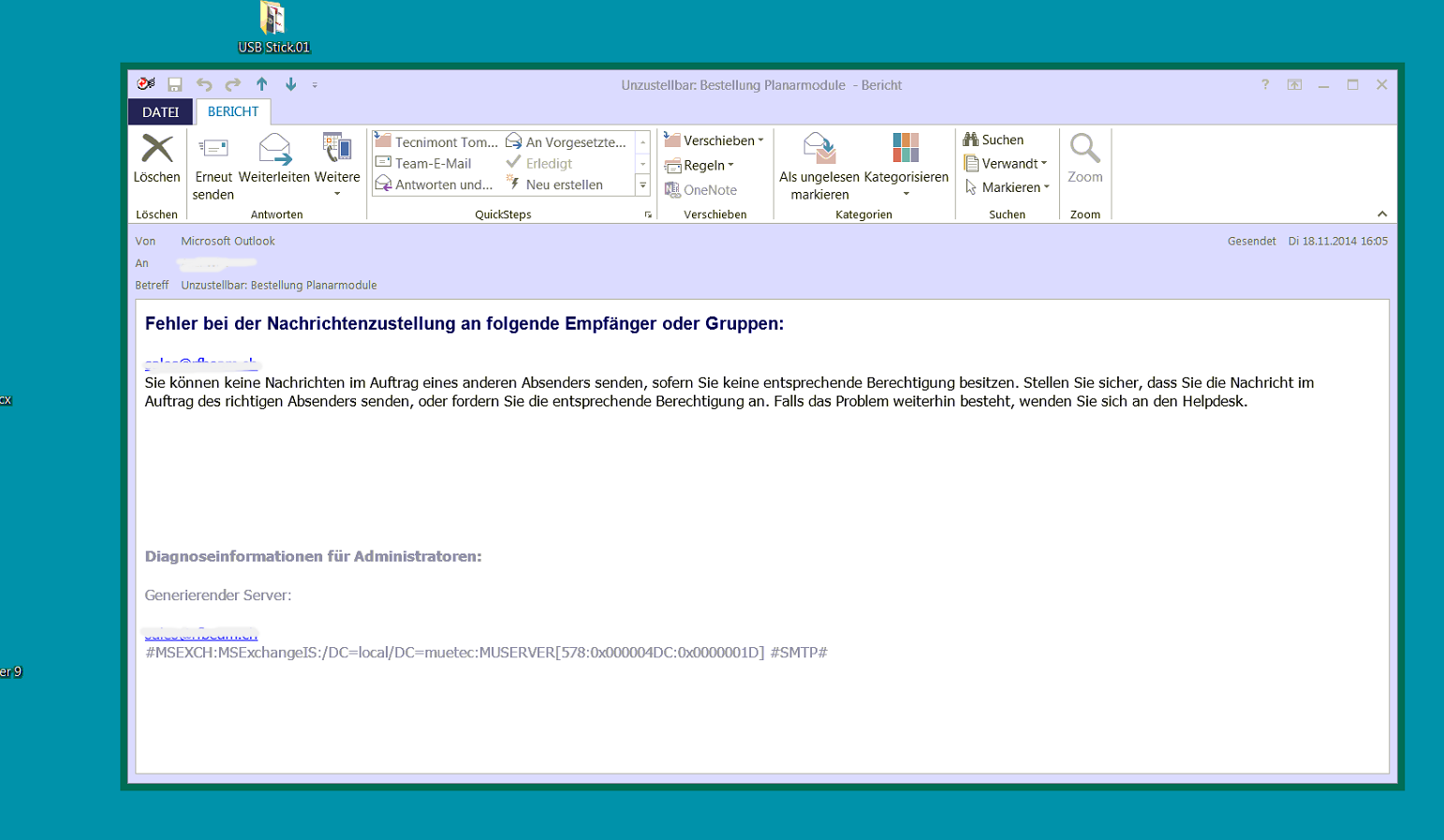The image size is (1444, 840).
Task: Click the redacted An recipient field
Action: tap(216, 263)
